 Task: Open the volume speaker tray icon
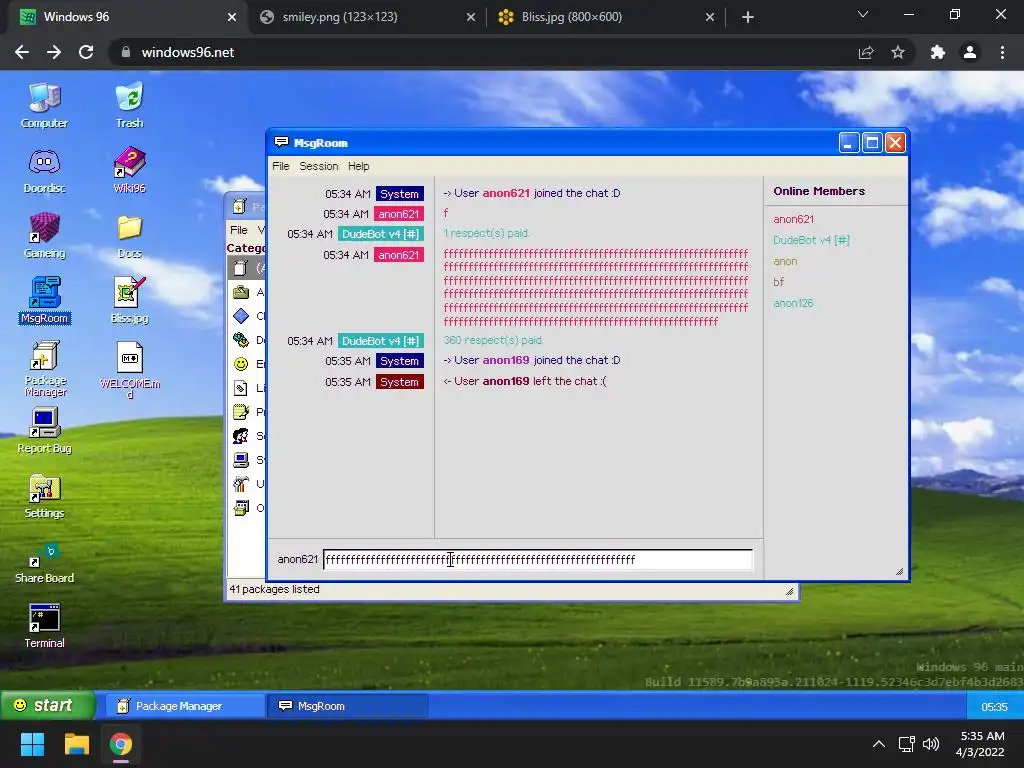931,744
